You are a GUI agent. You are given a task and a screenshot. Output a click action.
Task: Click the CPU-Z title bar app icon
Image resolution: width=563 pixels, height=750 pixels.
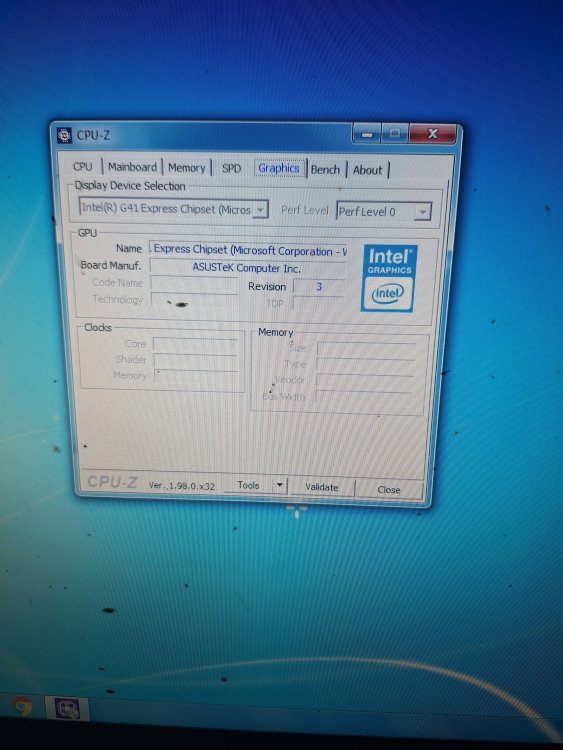(x=64, y=135)
